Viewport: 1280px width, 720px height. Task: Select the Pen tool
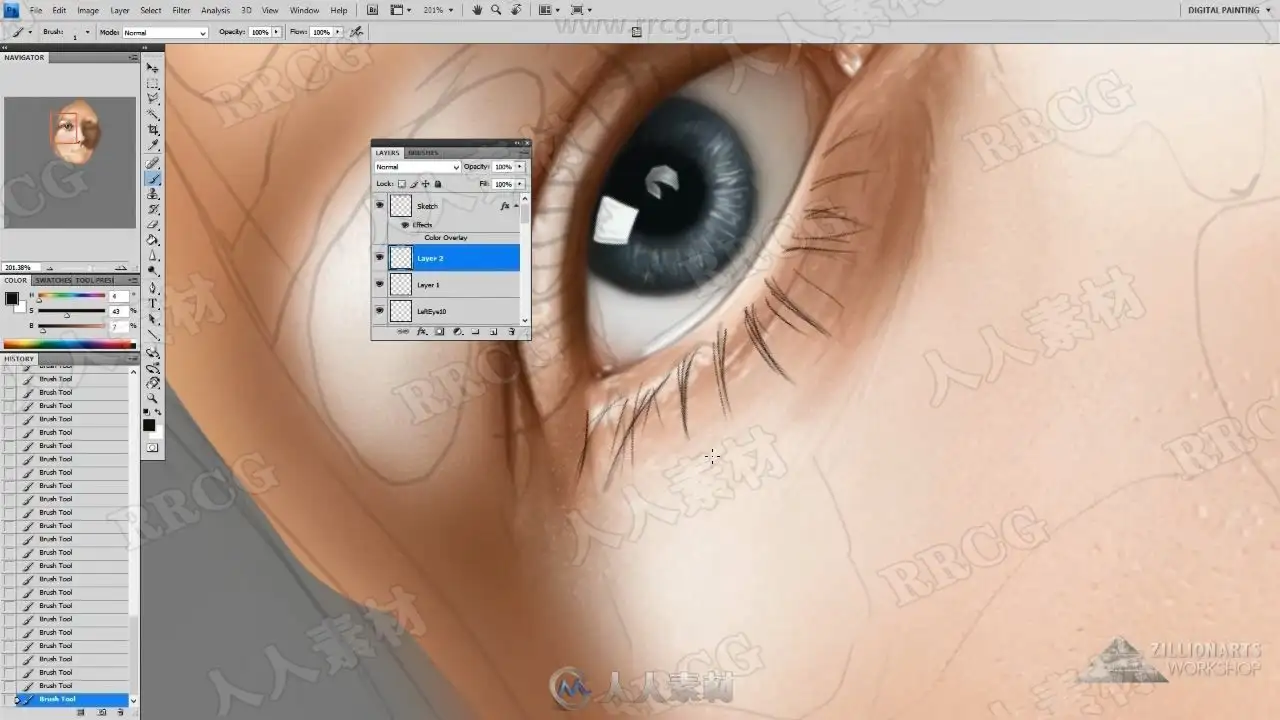coord(153,288)
